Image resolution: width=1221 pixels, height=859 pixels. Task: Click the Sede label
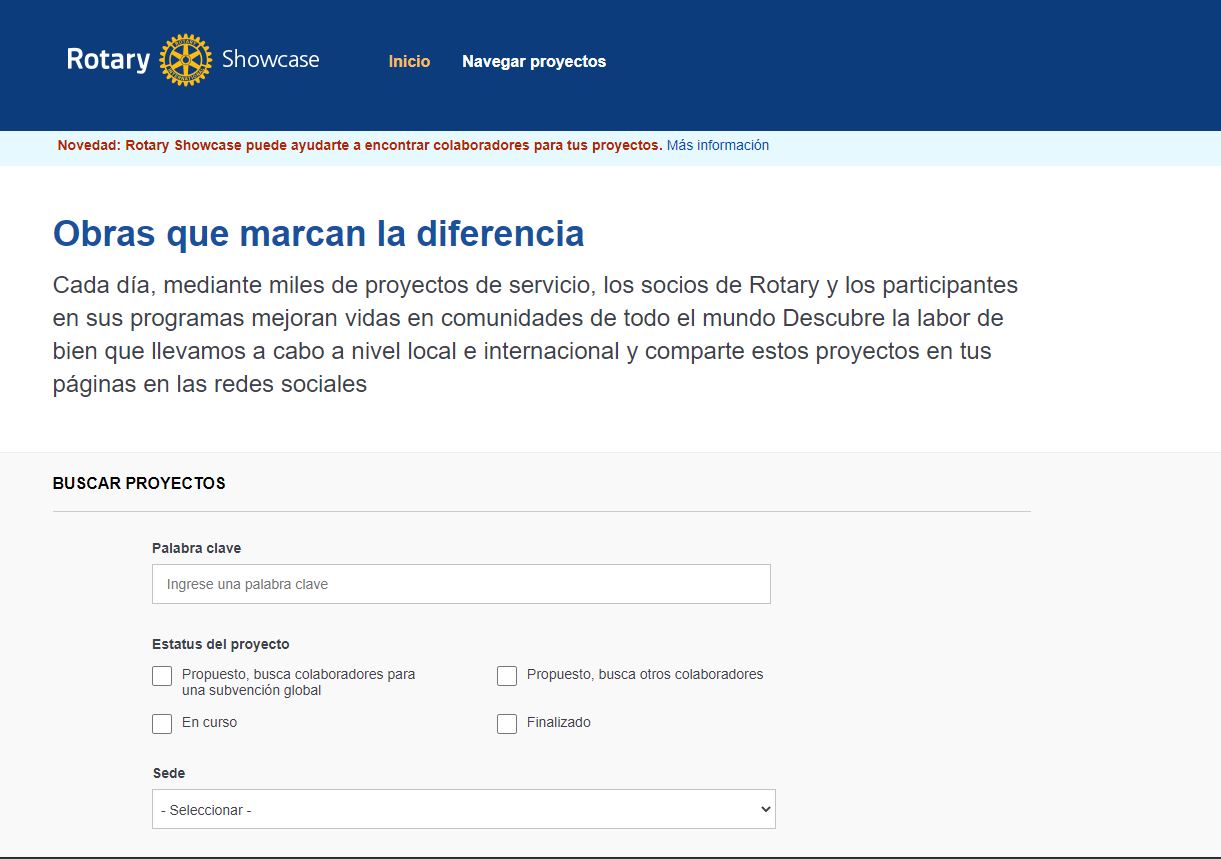tap(168, 773)
